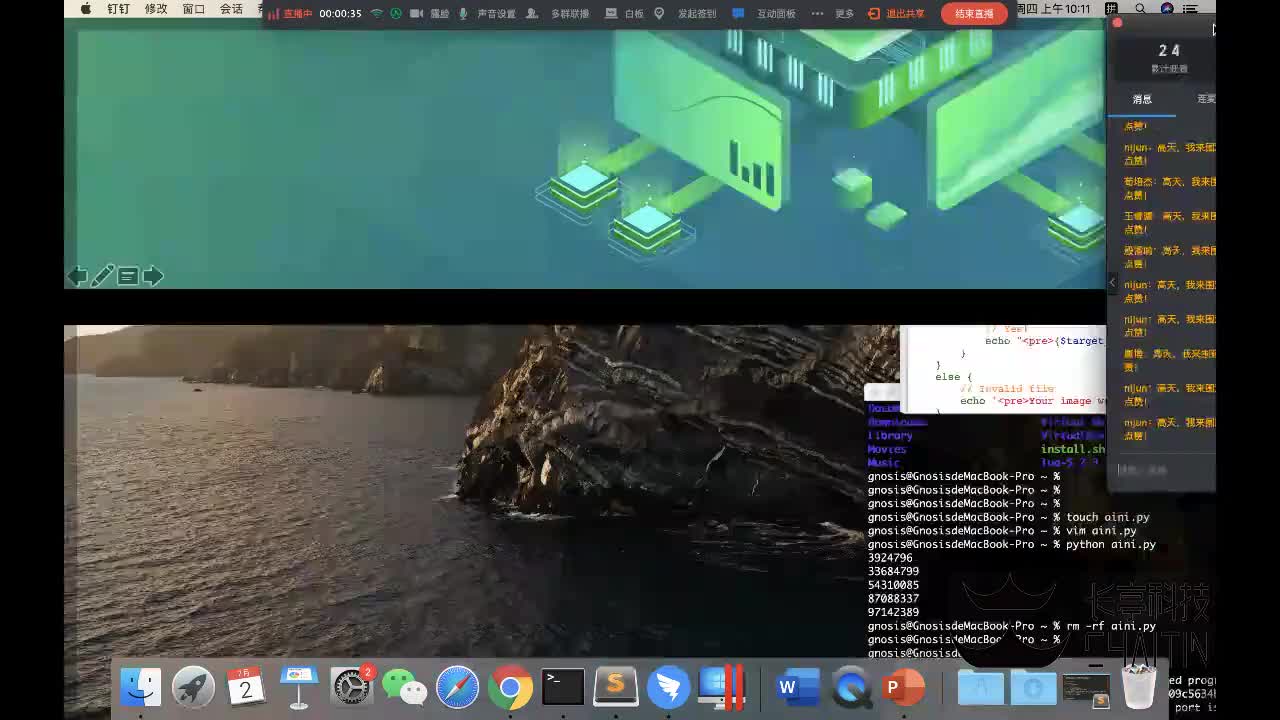Open the Notification Center list icon
Image resolution: width=1280 pixels, height=720 pixels.
click(x=1190, y=9)
